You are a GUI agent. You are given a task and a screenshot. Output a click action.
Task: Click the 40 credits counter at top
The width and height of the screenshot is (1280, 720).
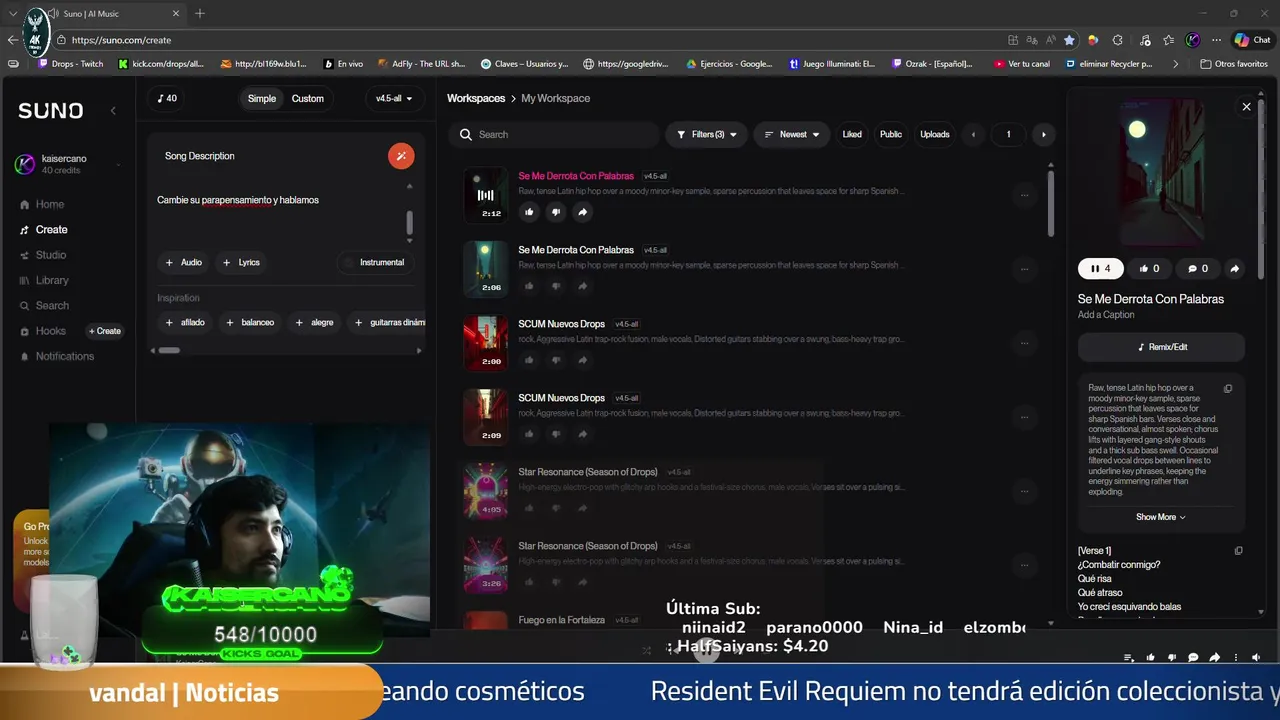tap(167, 98)
